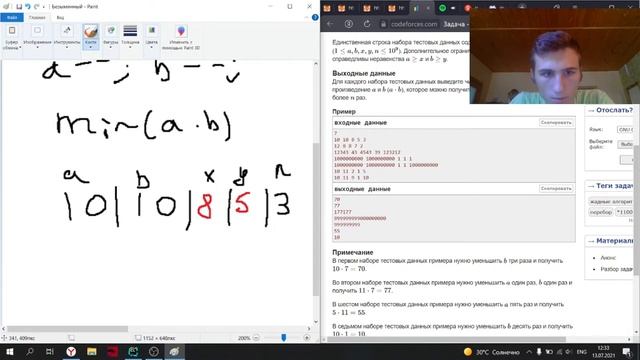This screenshot has height=360, width=640.
Task: Expand the Цвета colors dropdown arrow
Action: pyautogui.click(x=151, y=47)
